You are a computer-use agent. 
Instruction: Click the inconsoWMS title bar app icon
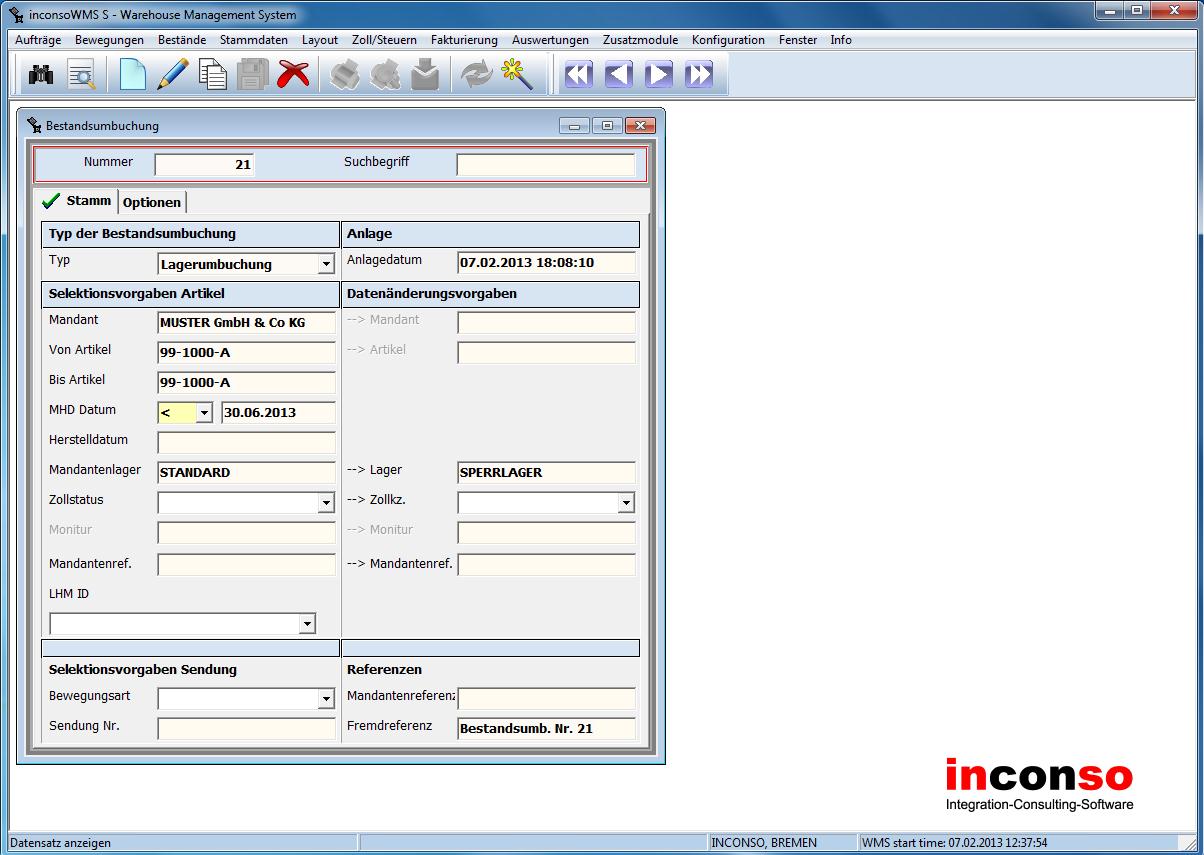click(15, 15)
